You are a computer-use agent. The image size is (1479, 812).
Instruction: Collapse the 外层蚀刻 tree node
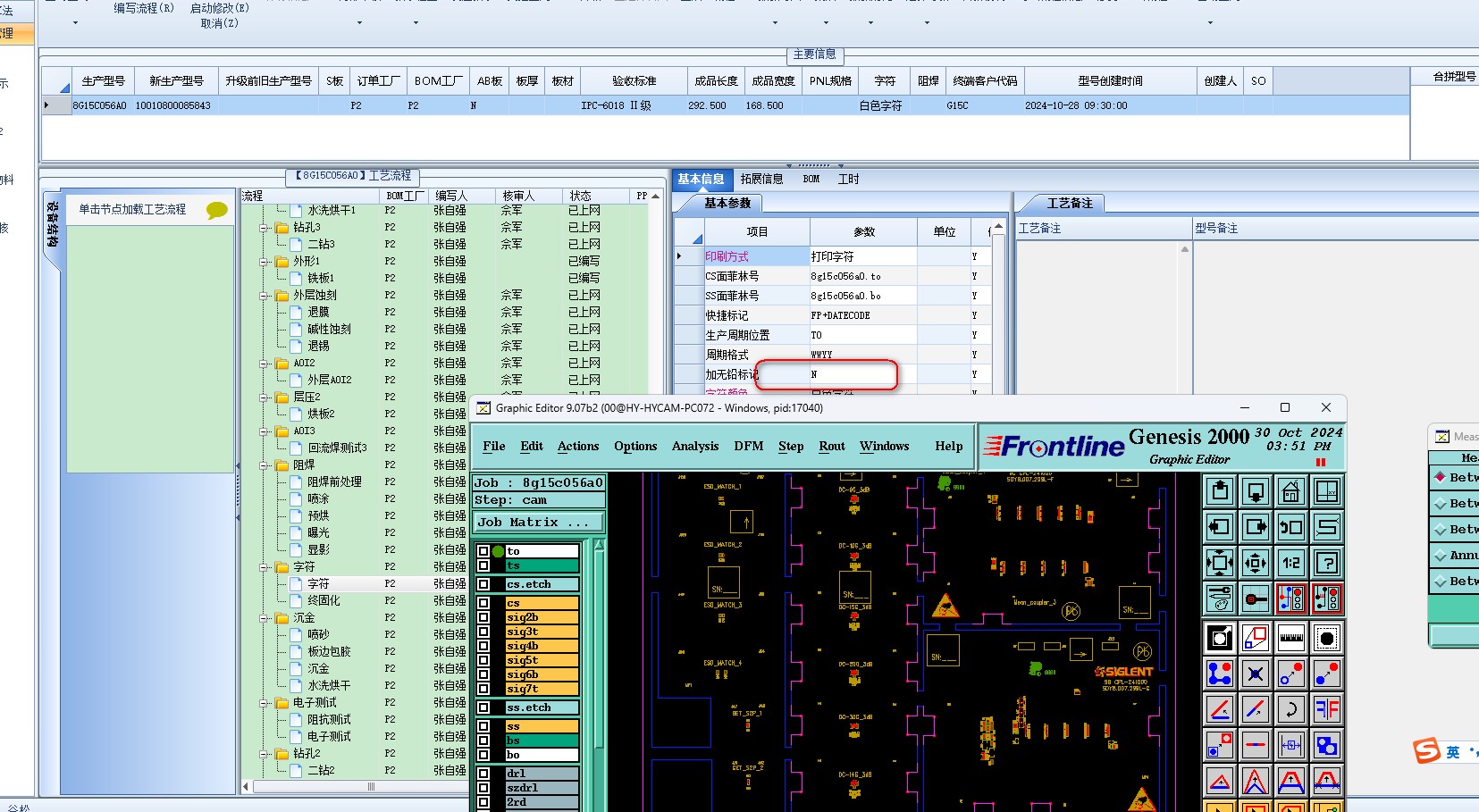point(265,296)
